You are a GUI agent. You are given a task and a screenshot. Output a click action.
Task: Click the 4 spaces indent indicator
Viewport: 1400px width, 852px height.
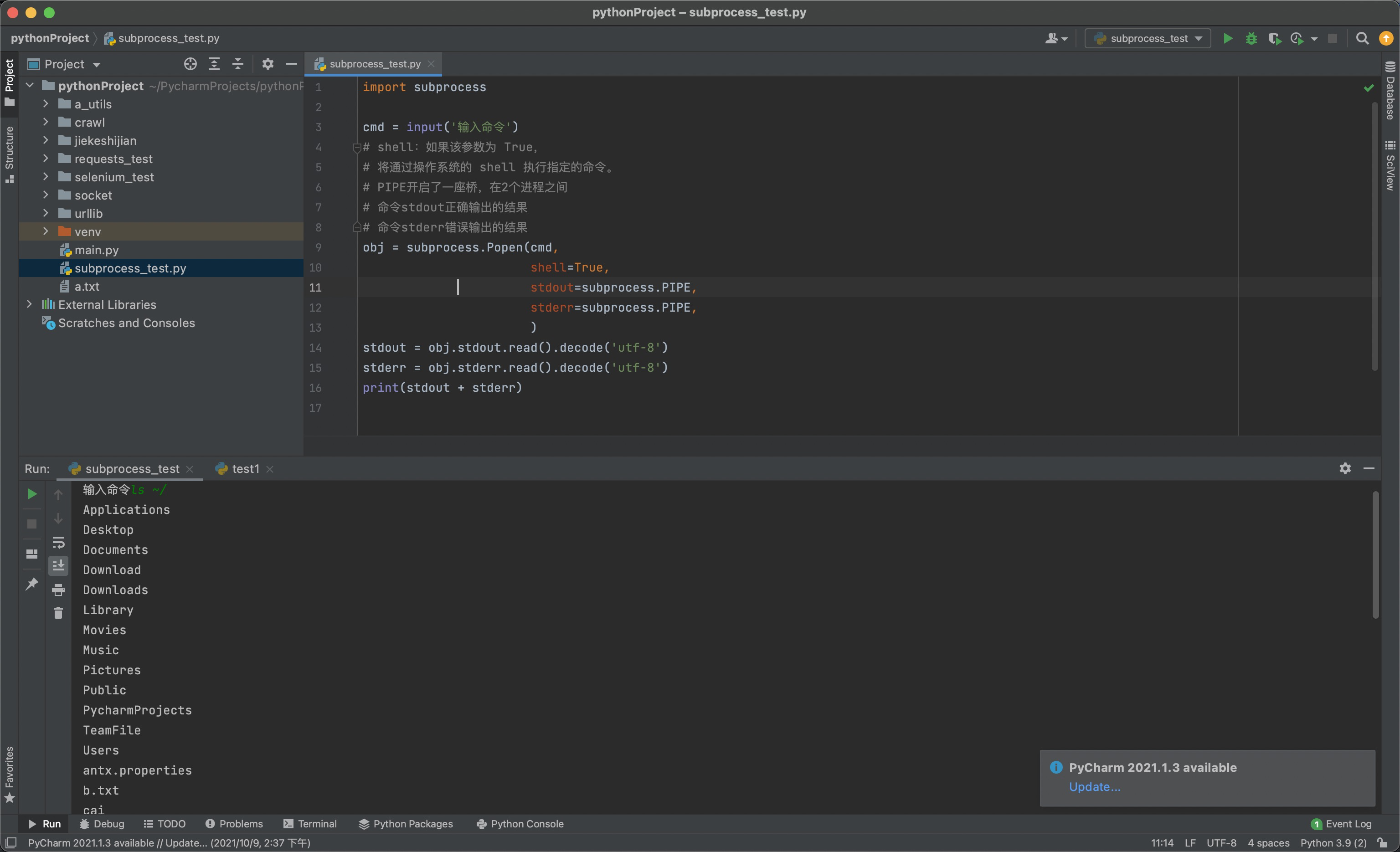click(x=1268, y=843)
